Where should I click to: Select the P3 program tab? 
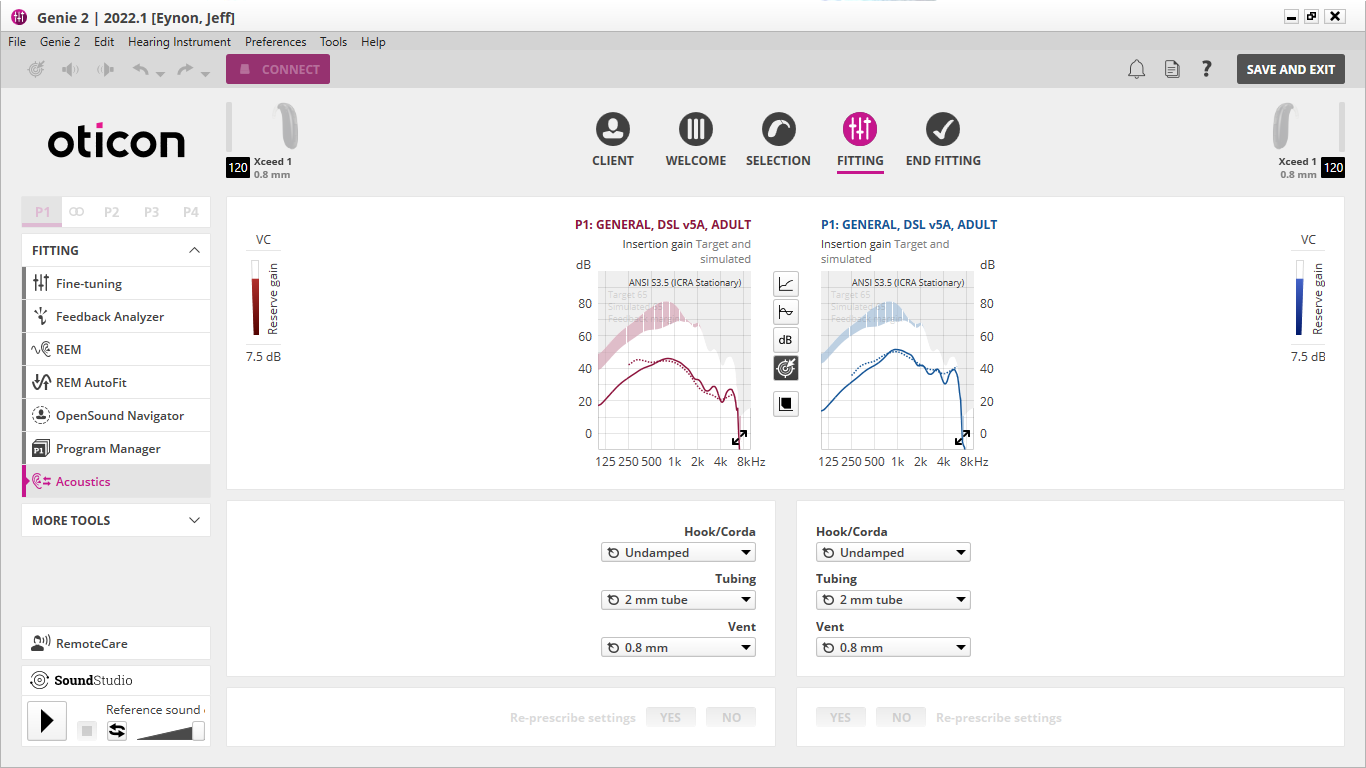point(151,212)
